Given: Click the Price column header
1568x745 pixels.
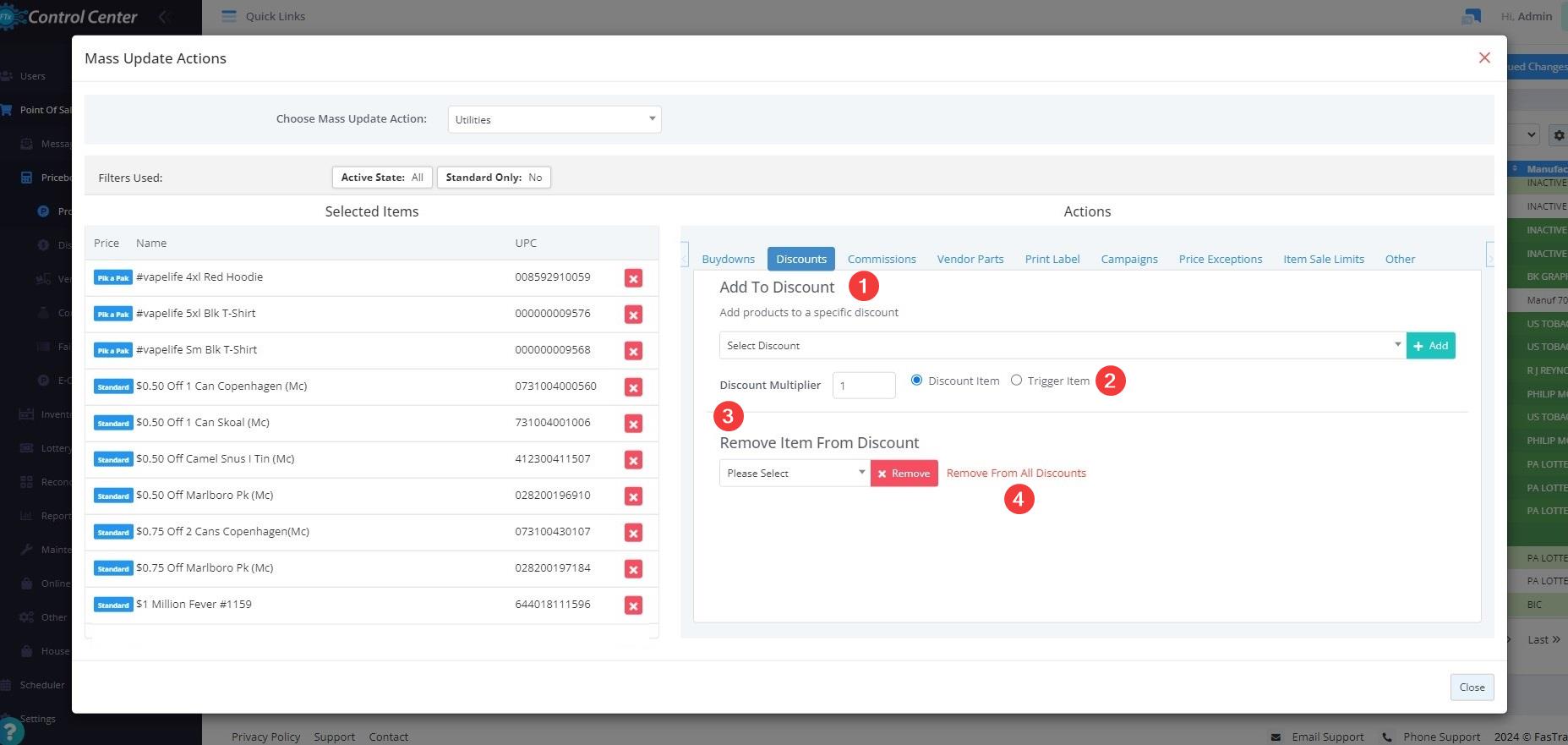Looking at the screenshot, I should [x=107, y=243].
